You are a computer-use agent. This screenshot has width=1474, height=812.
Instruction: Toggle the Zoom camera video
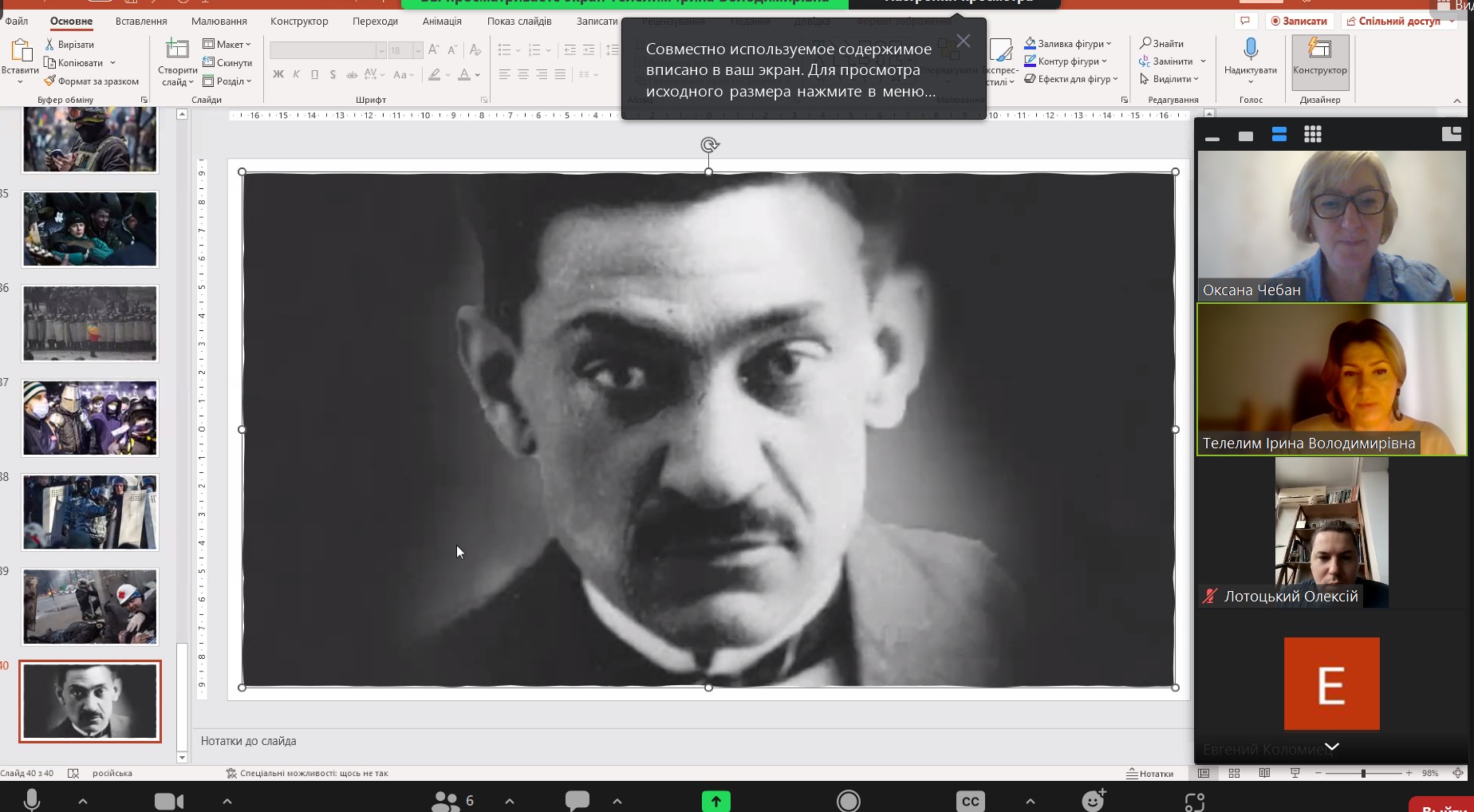click(x=168, y=801)
